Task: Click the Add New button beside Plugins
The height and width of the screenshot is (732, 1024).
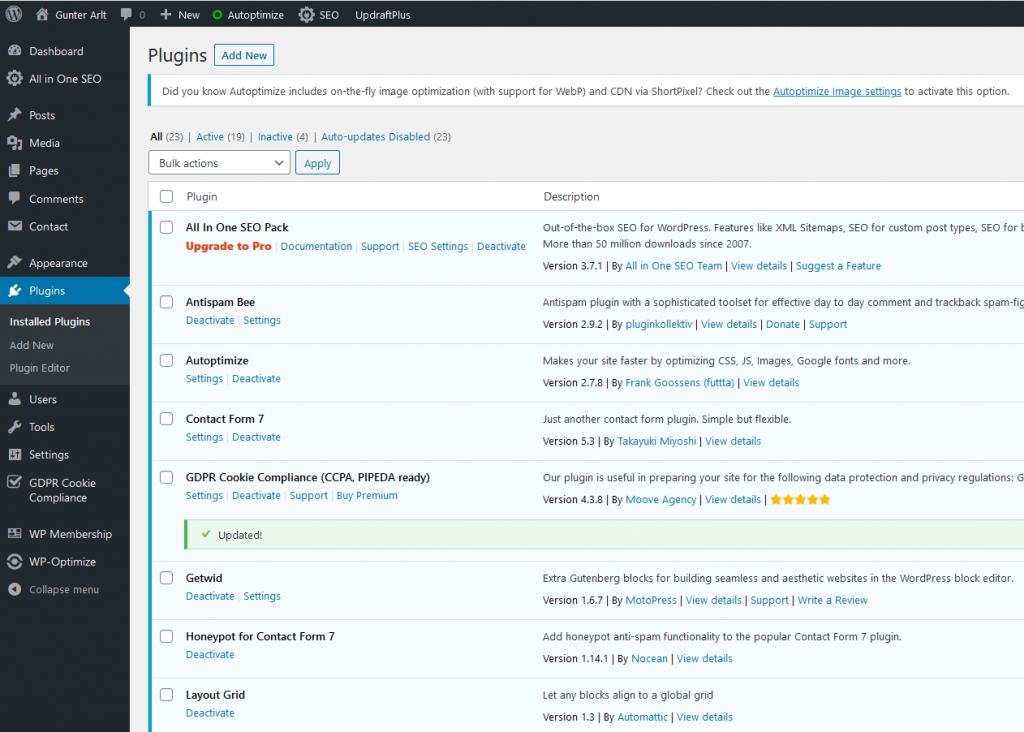Action: [244, 56]
